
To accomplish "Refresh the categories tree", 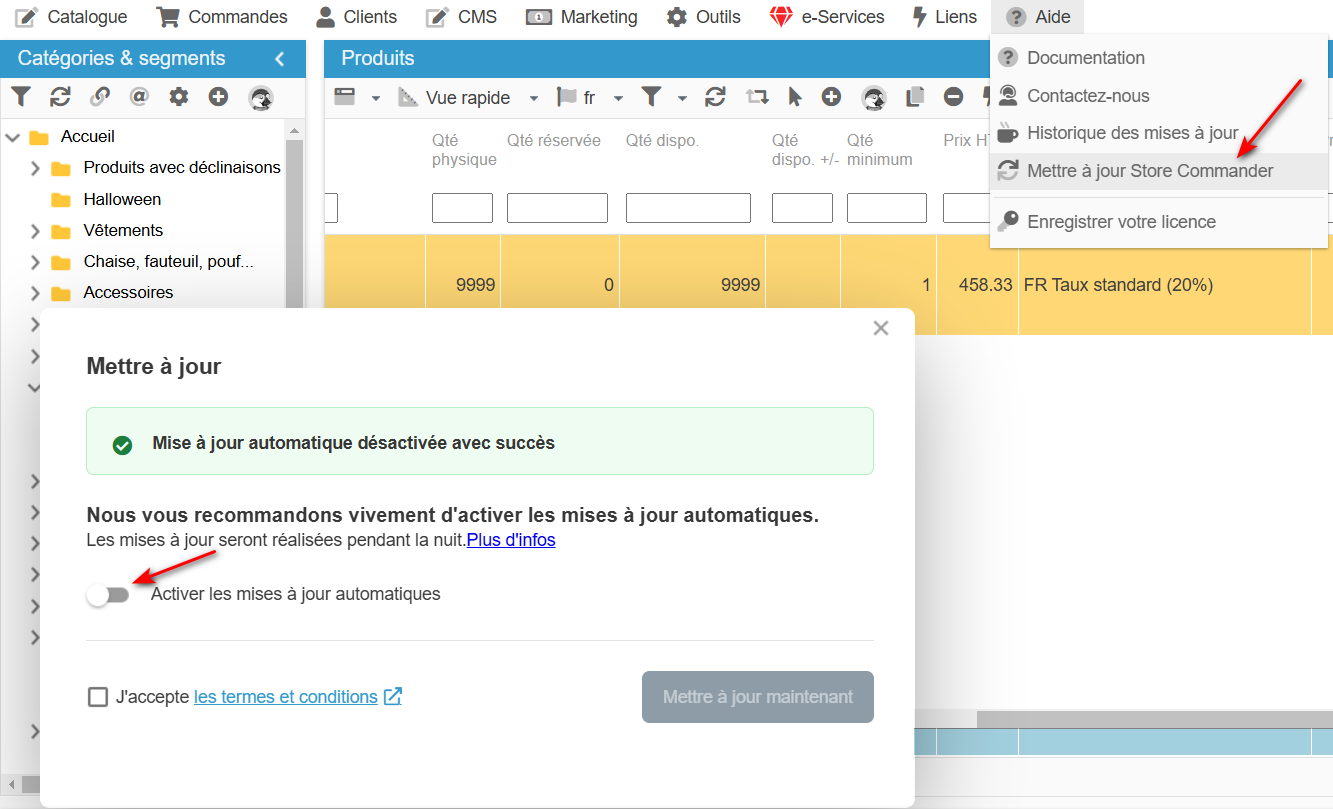I will click(60, 97).
